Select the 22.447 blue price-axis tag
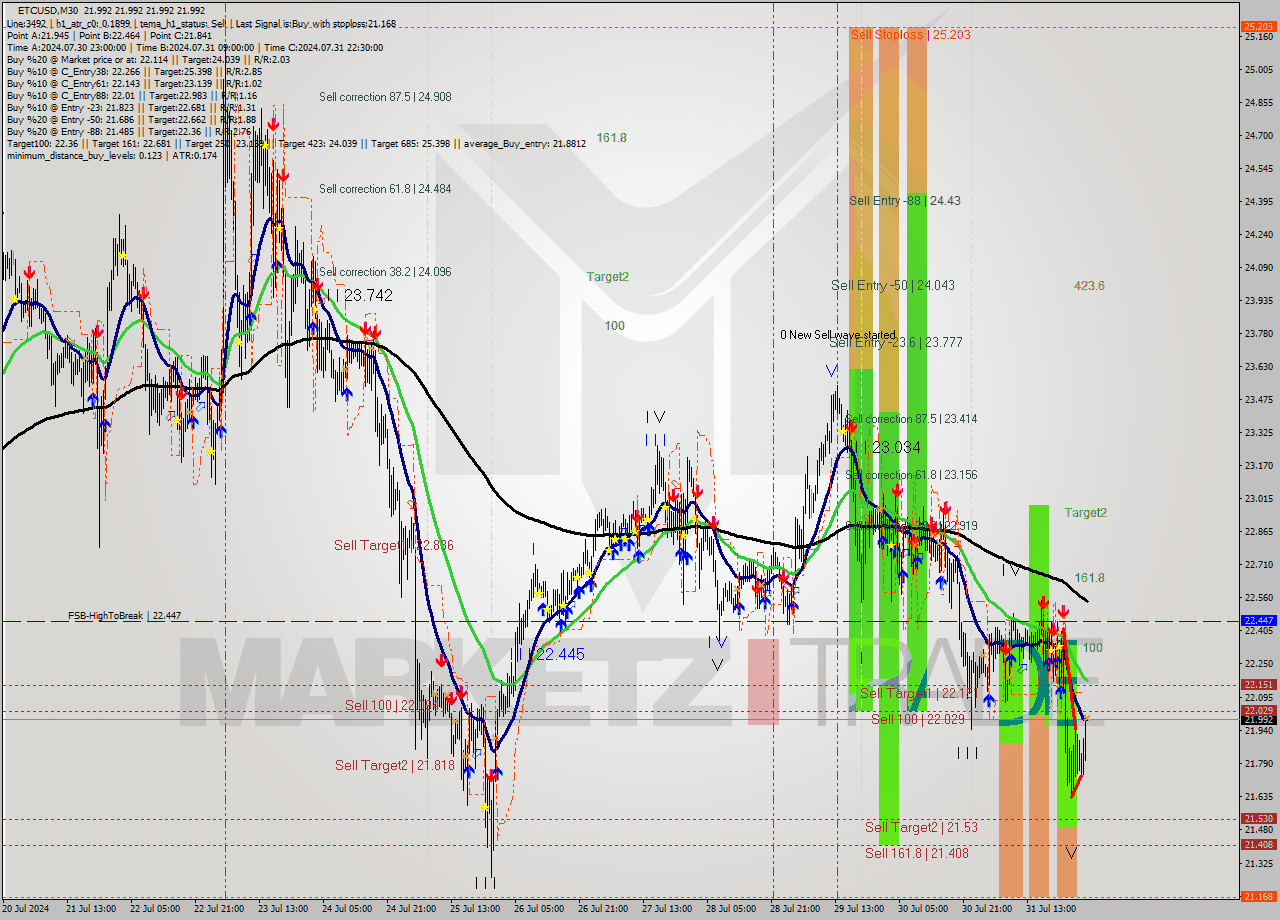Viewport: 1280px width, 920px height. (1257, 621)
